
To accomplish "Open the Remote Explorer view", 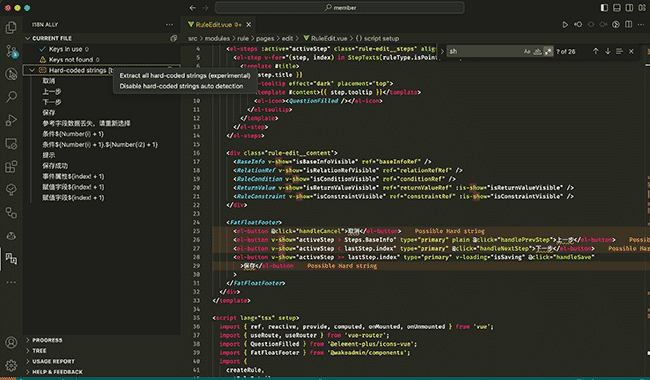I will (11, 144).
